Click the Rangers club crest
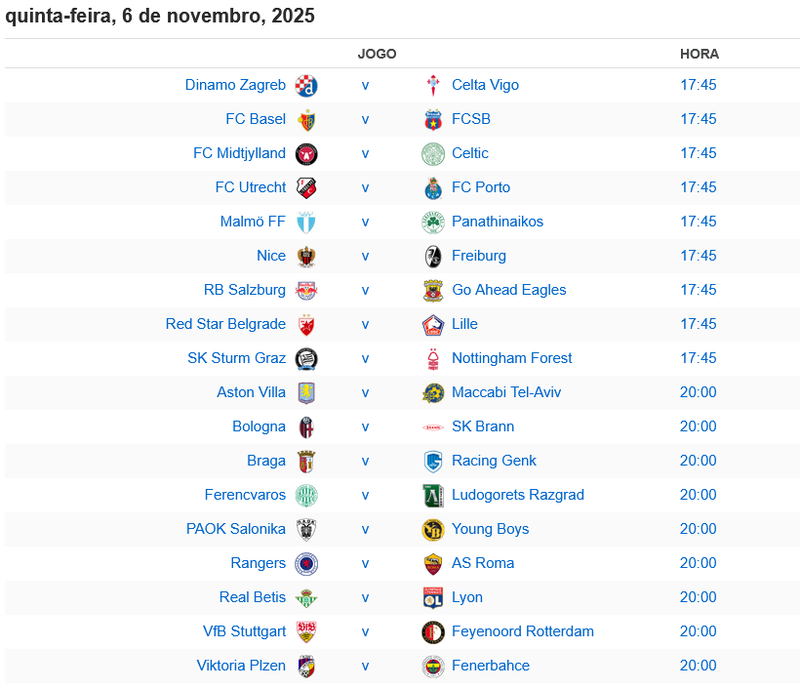This screenshot has width=800, height=689. coord(306,563)
